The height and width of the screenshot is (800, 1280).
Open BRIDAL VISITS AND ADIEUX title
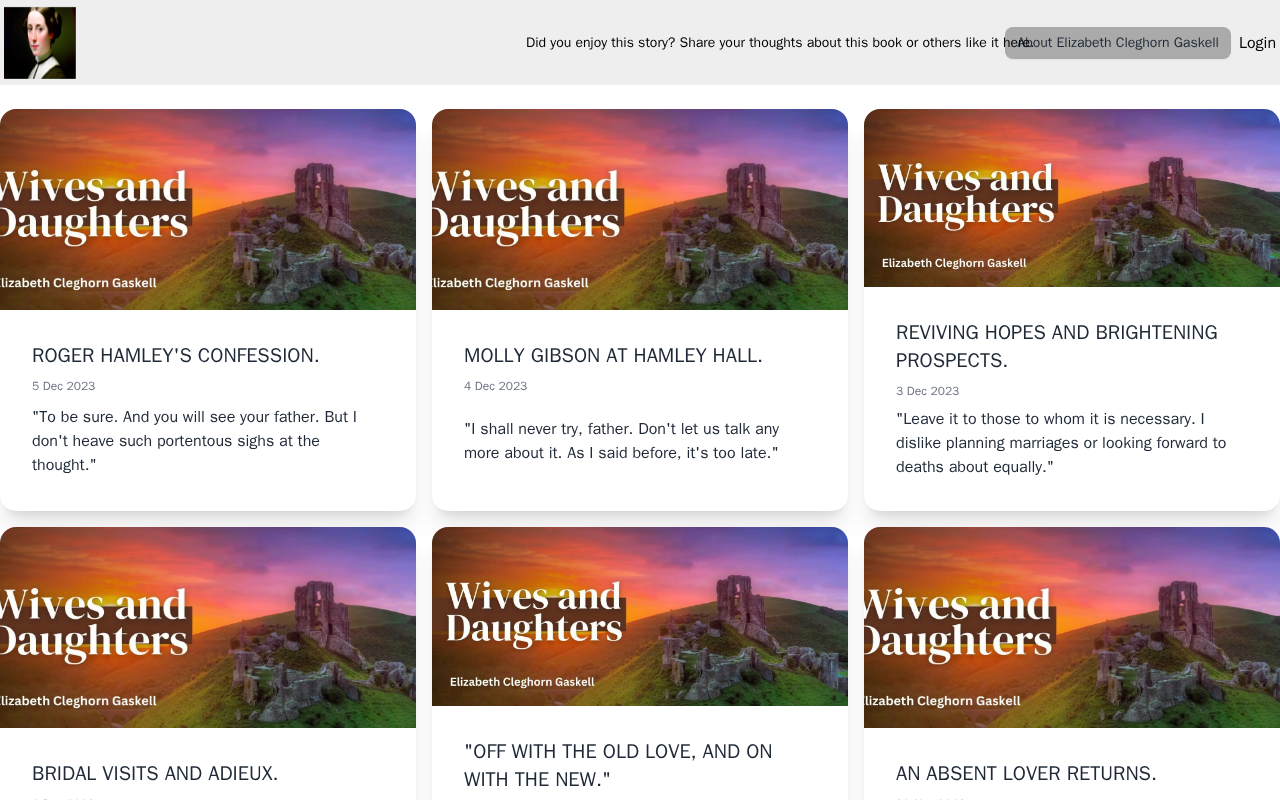pyautogui.click(x=155, y=773)
